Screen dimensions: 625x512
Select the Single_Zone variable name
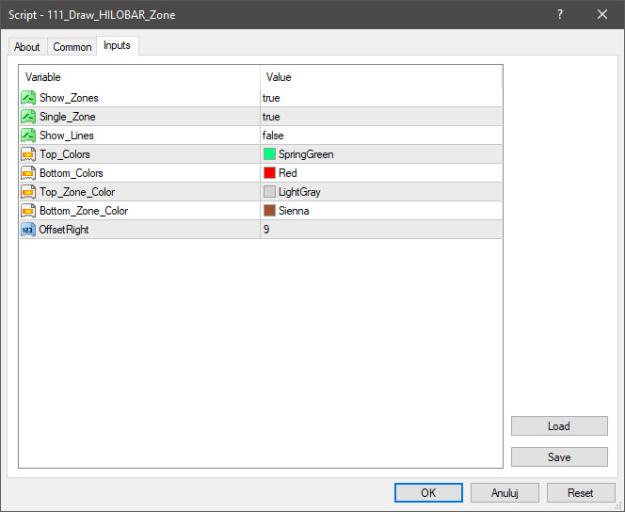(67, 116)
